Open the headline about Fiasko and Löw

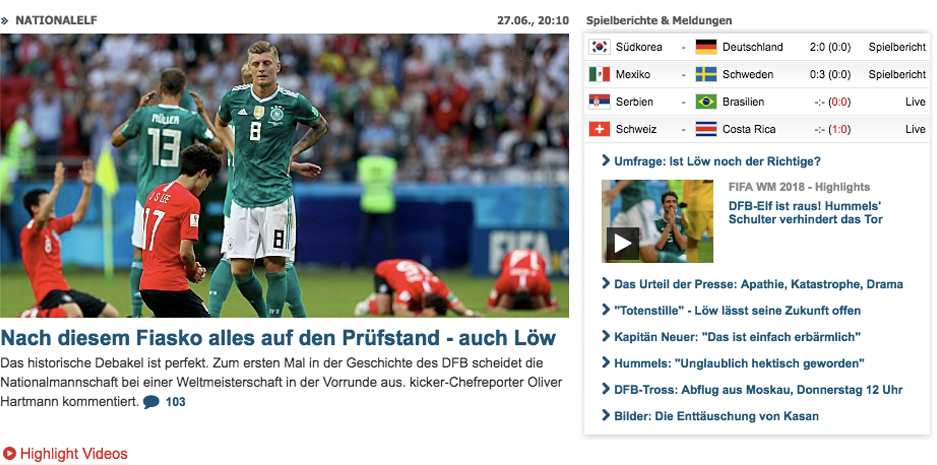[278, 338]
